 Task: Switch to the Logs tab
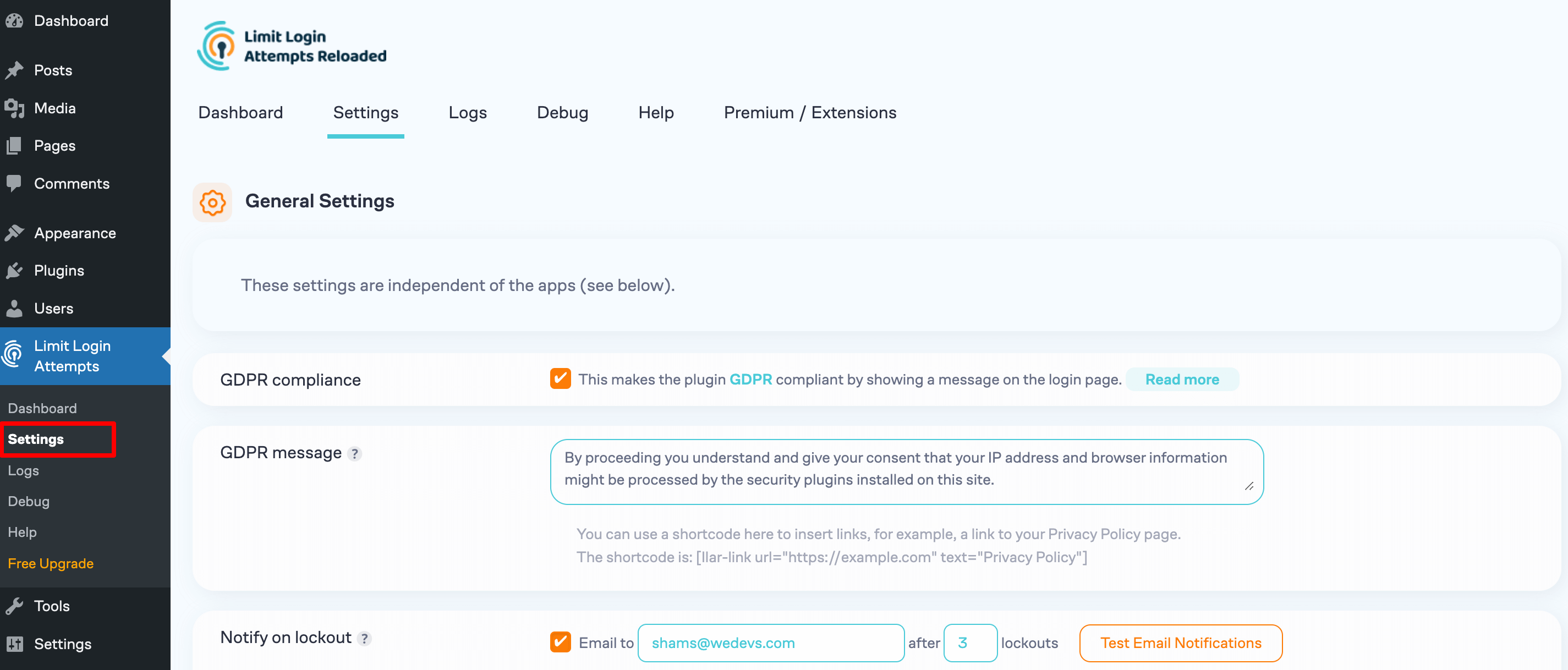click(x=468, y=112)
